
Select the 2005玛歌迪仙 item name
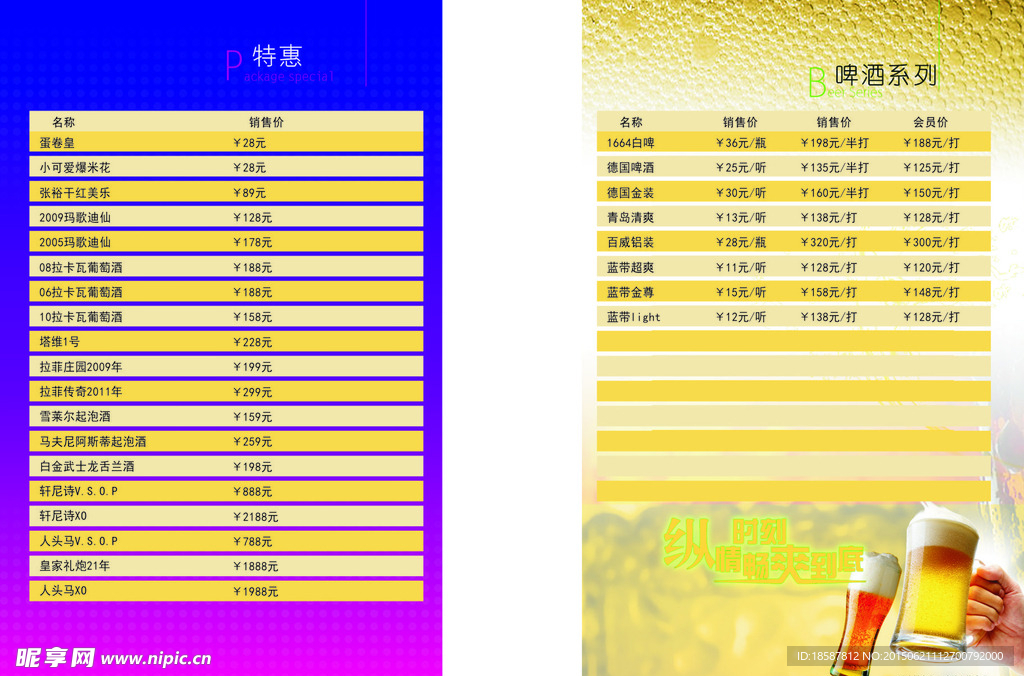[x=74, y=242]
